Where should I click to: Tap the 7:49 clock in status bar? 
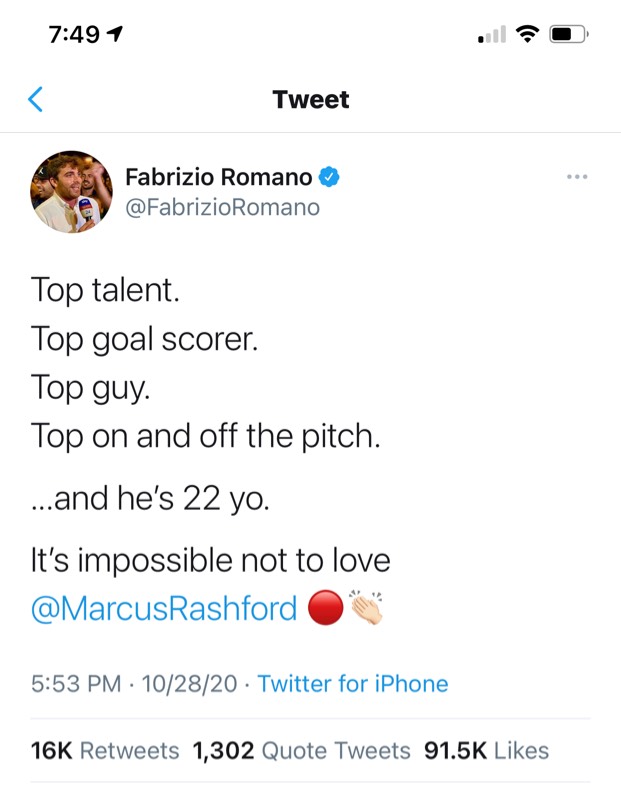tap(74, 34)
